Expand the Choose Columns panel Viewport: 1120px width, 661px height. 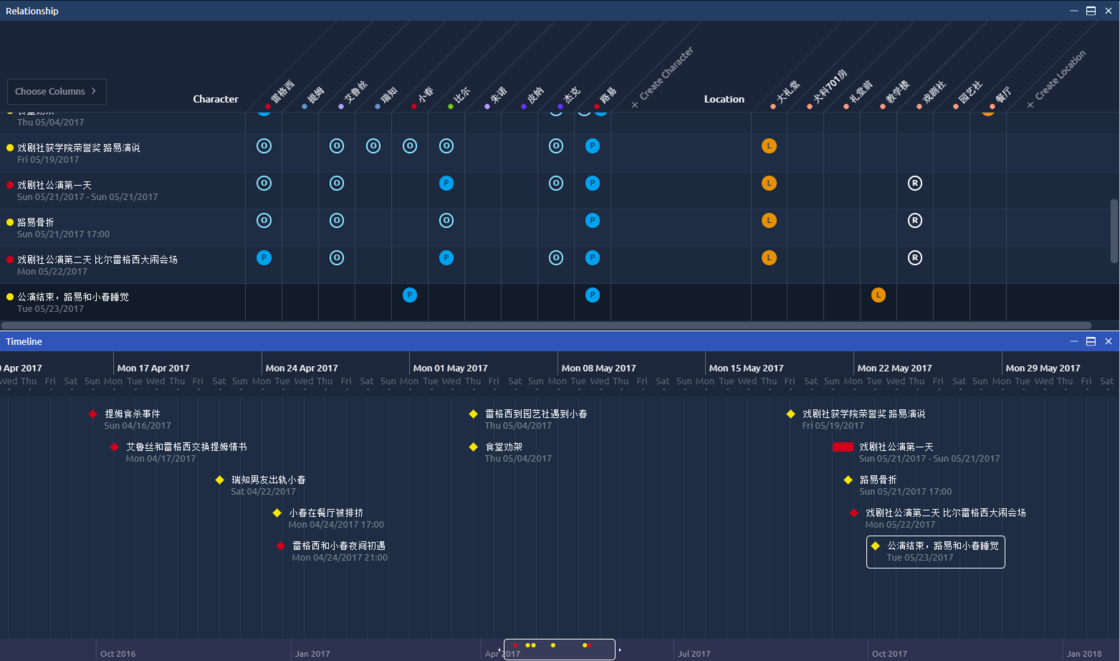pyautogui.click(x=56, y=91)
